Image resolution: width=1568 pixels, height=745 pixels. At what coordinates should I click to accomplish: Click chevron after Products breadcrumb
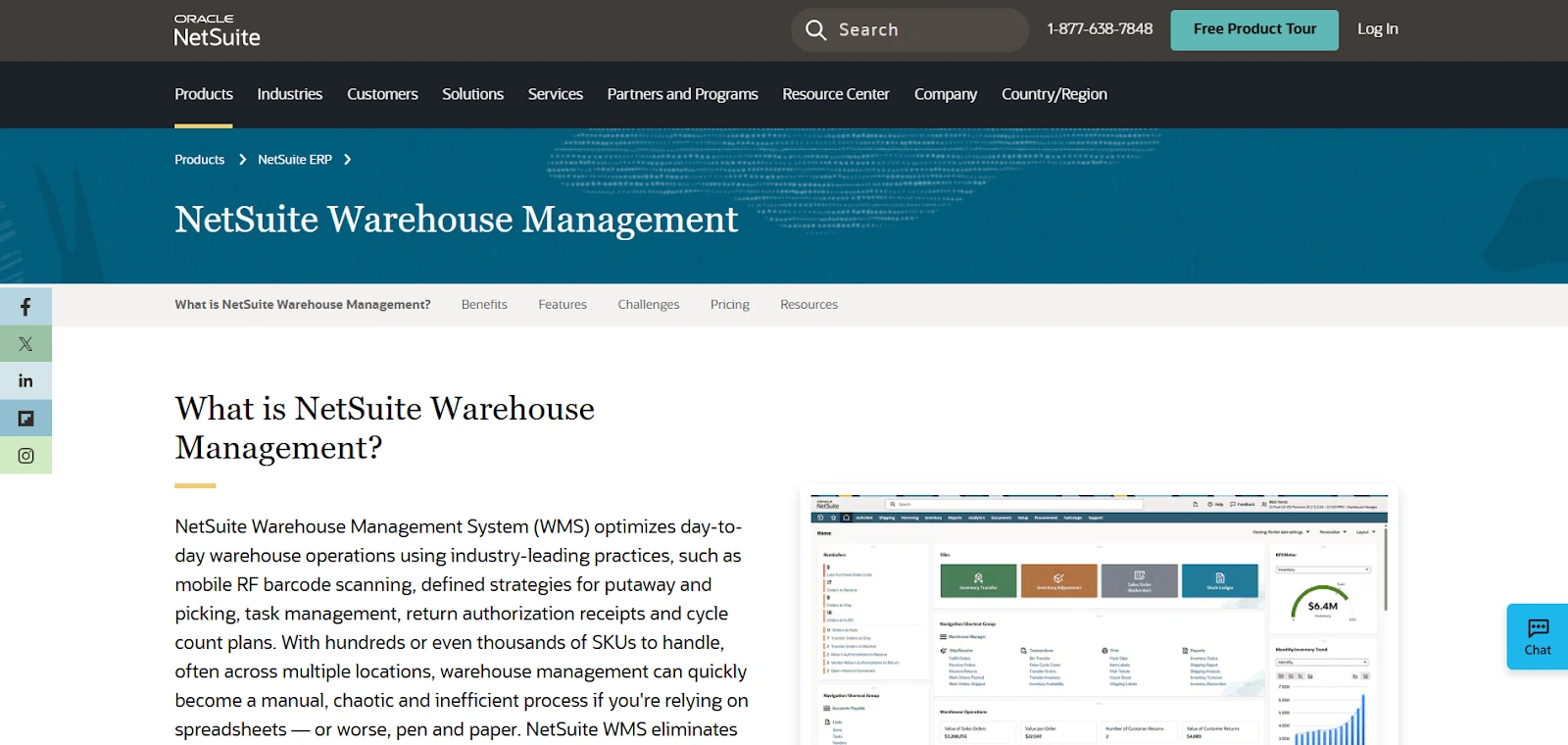[x=242, y=160]
